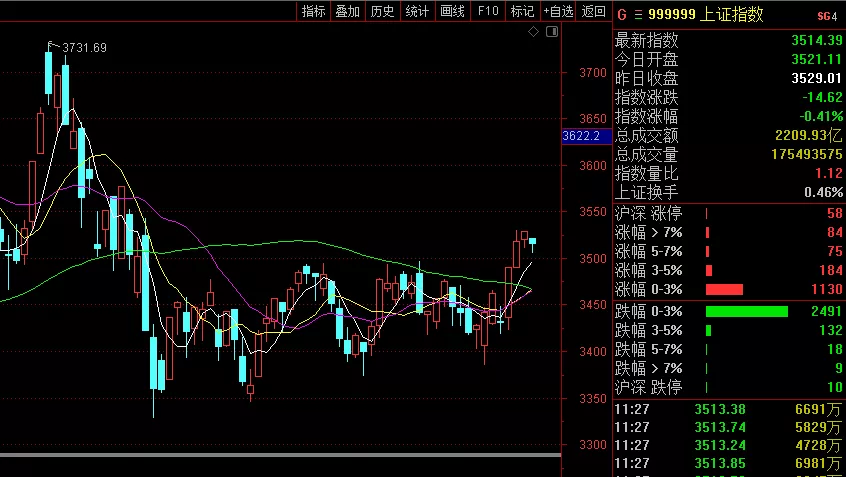This screenshot has width=846, height=477.
Task: Click the green bar for 跌幅 0-3%
Action: coord(747,311)
